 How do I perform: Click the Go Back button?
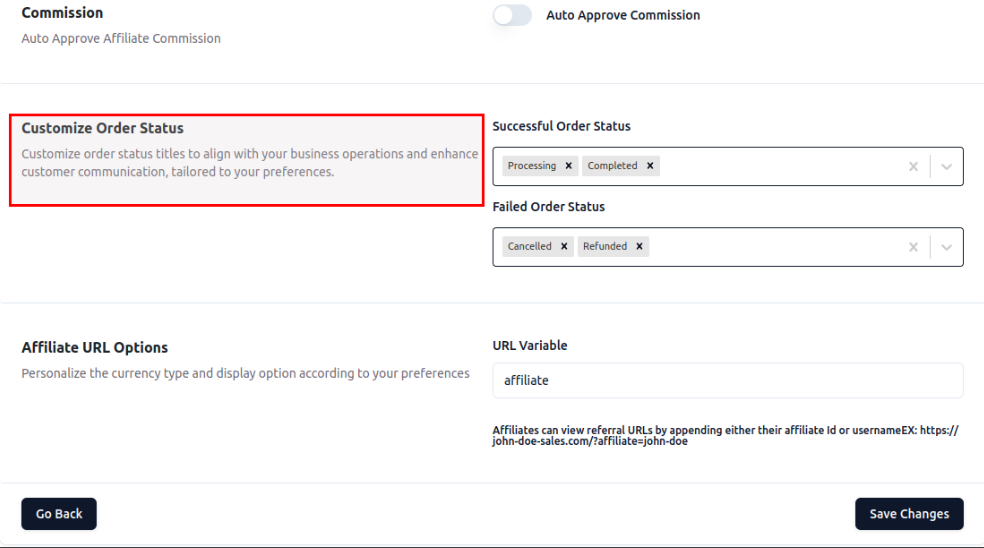click(x=59, y=514)
